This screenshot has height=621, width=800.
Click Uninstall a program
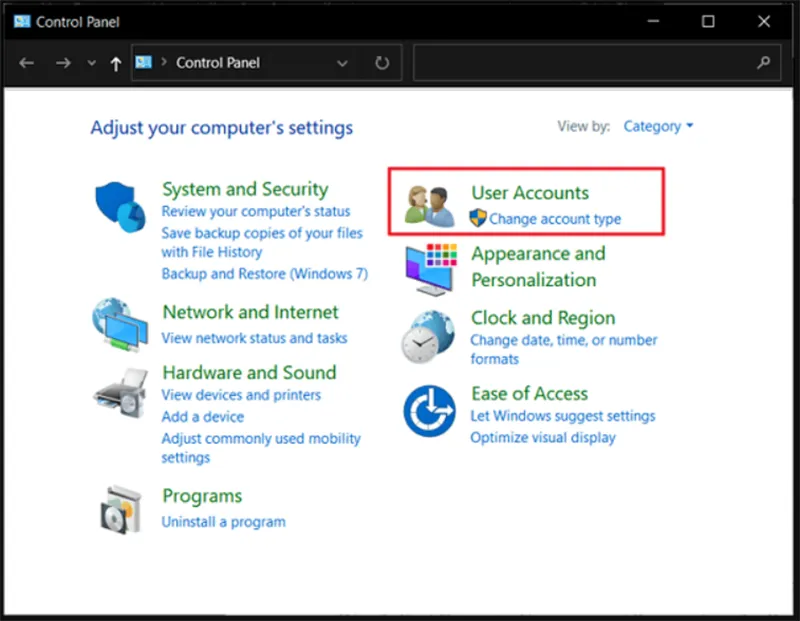coord(223,522)
